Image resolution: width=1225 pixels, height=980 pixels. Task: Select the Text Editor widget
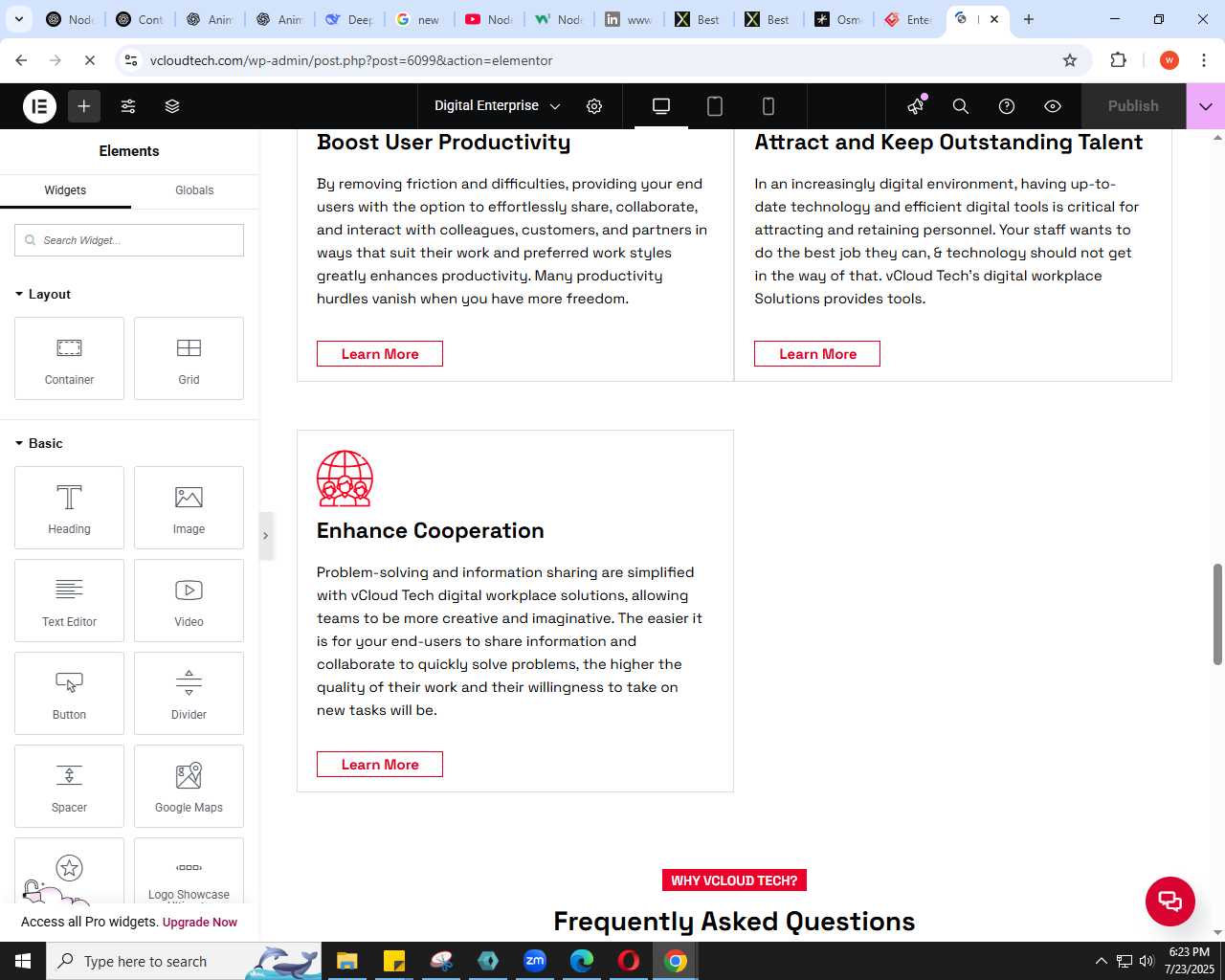[69, 600]
